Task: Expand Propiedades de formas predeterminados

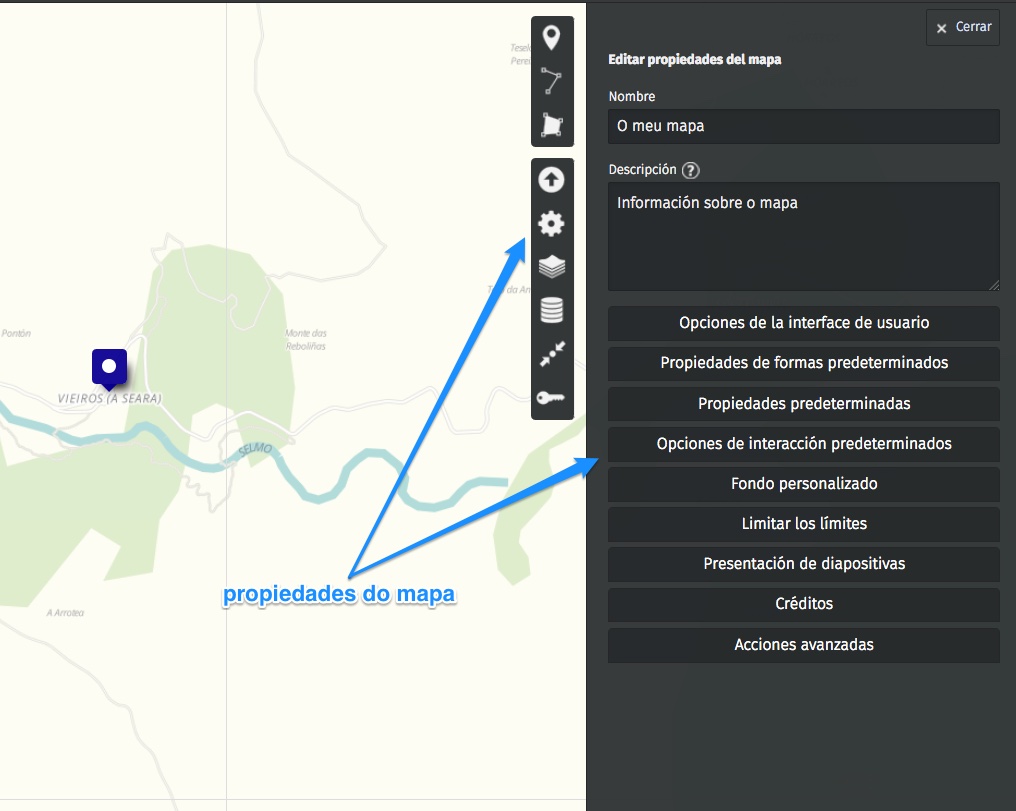Action: tap(803, 363)
